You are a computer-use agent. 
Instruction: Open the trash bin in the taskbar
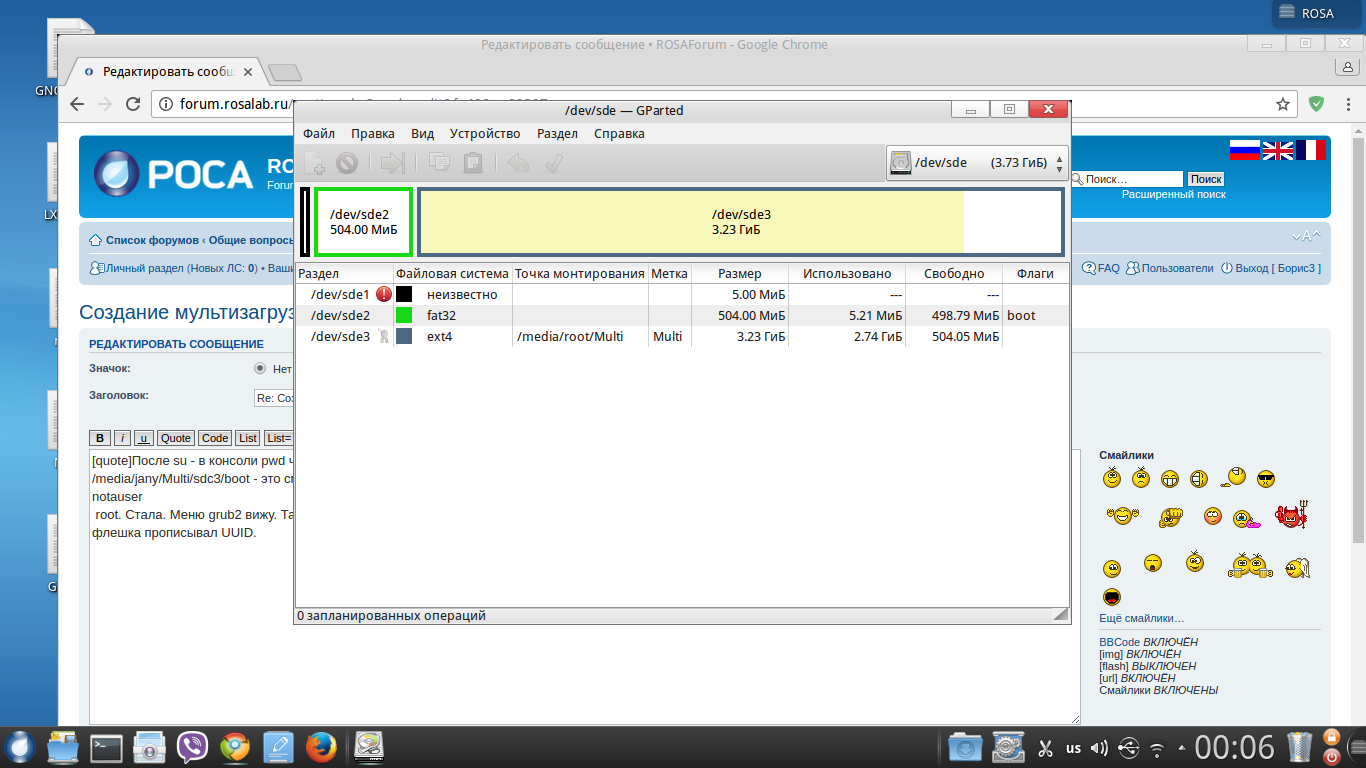(1299, 747)
